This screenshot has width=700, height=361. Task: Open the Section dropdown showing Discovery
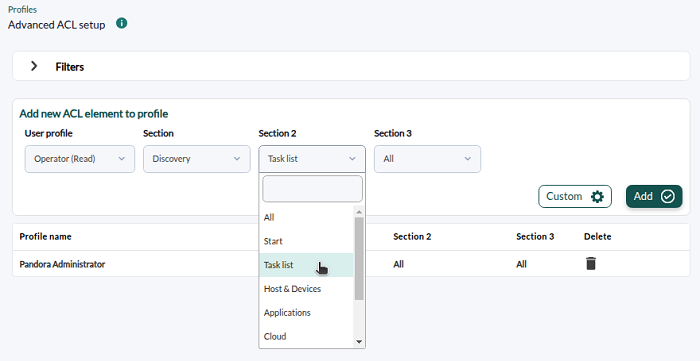(196, 159)
